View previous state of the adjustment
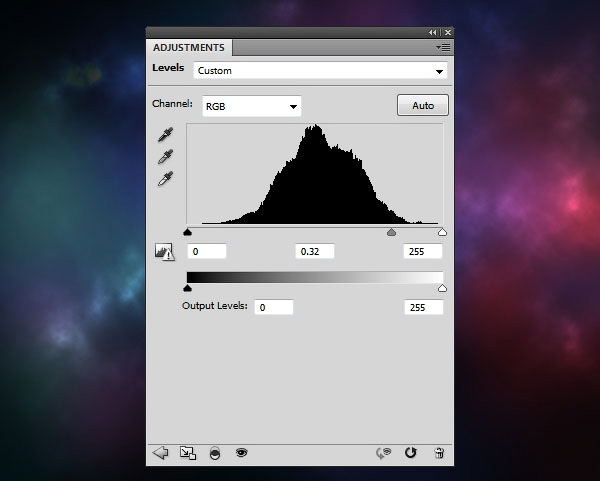The height and width of the screenshot is (481, 600). (x=384, y=453)
